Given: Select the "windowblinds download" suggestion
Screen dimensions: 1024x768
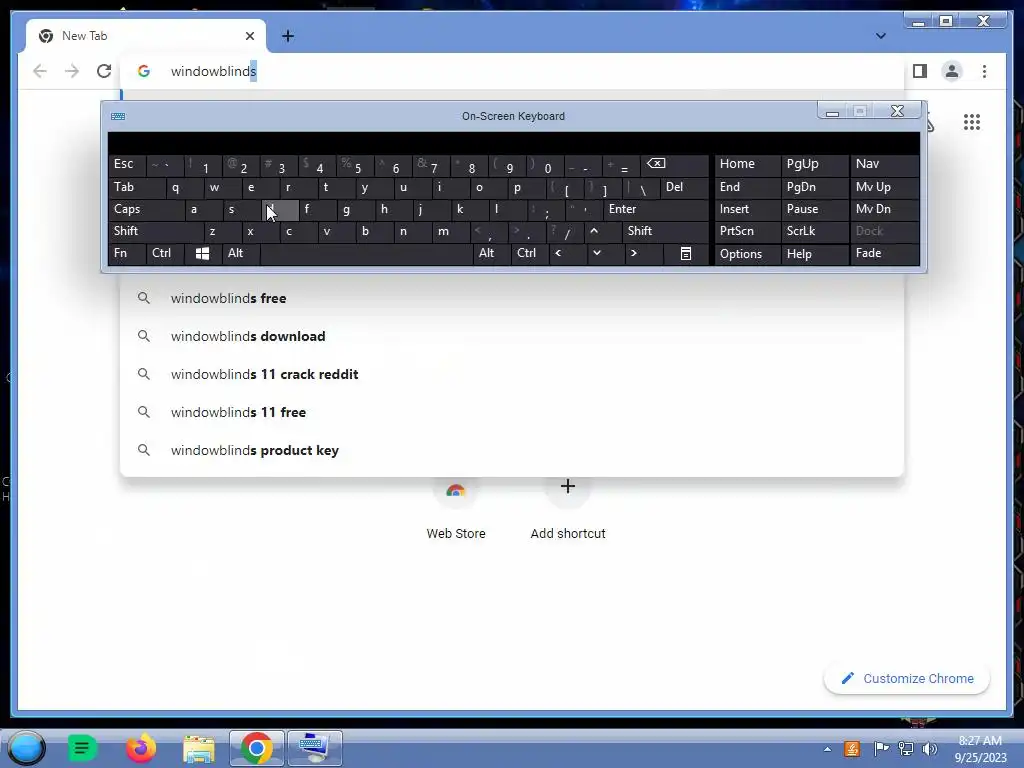Looking at the screenshot, I should tap(512, 336).
